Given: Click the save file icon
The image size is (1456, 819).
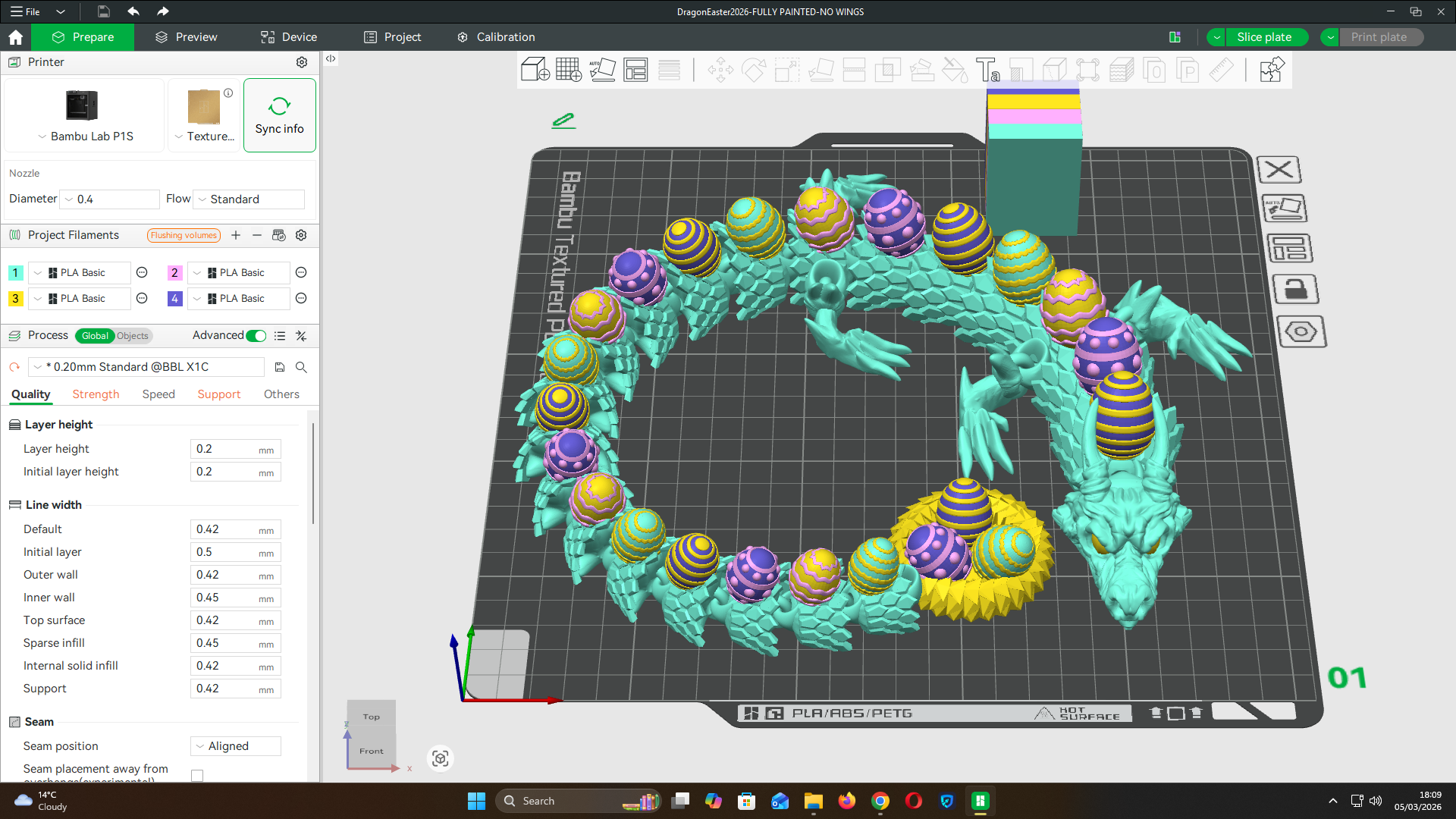Looking at the screenshot, I should (104, 11).
